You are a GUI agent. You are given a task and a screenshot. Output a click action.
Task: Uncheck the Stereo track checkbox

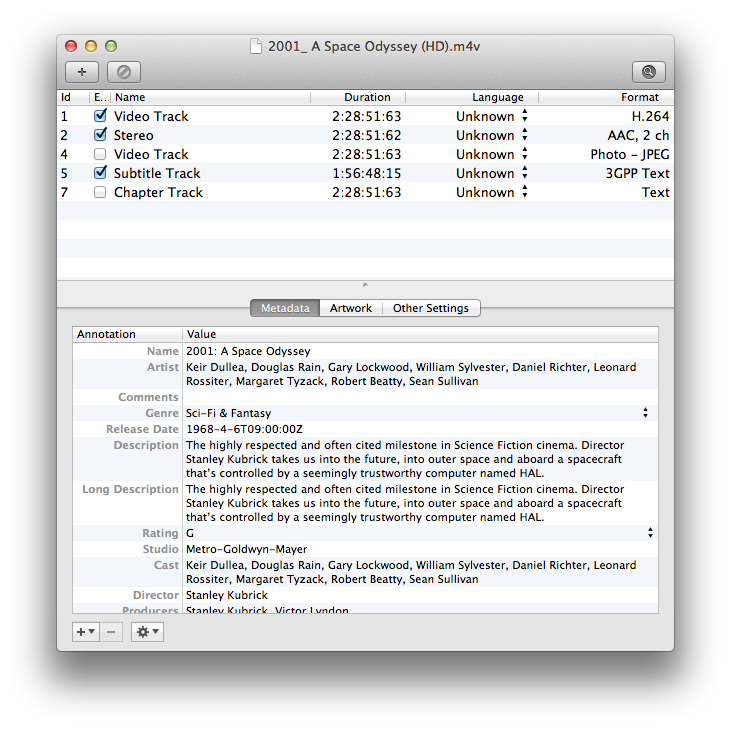click(x=100, y=135)
